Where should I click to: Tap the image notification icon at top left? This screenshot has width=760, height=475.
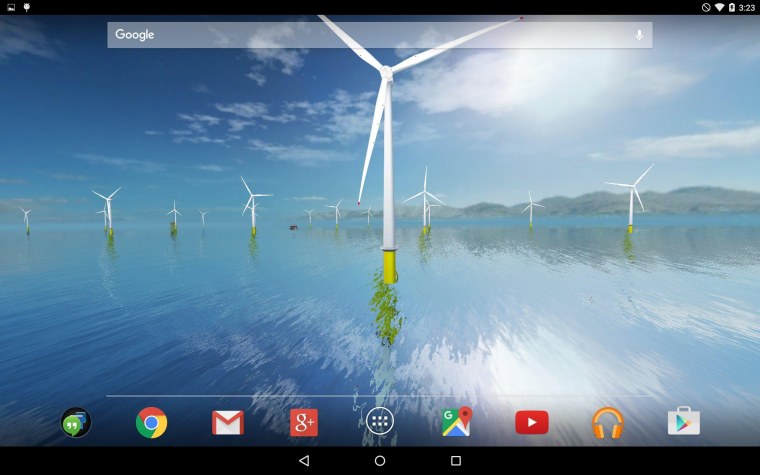[x=10, y=7]
